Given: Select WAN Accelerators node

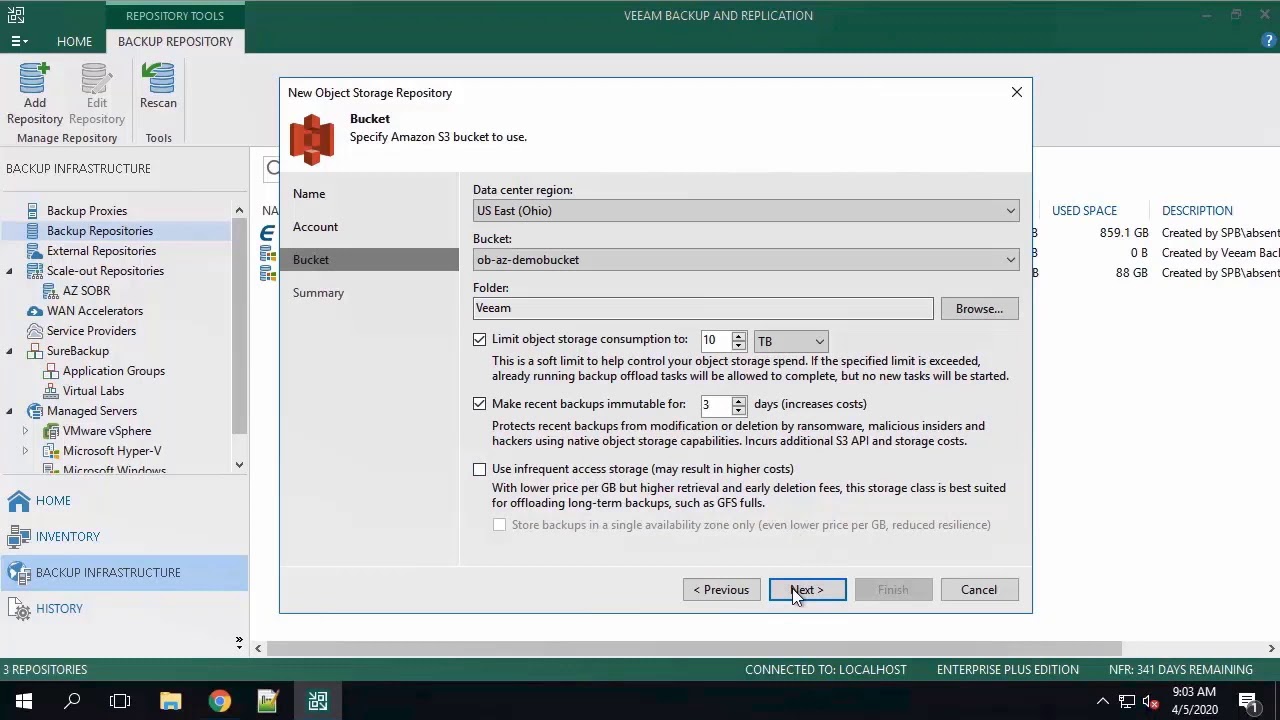Looking at the screenshot, I should coord(95,311).
